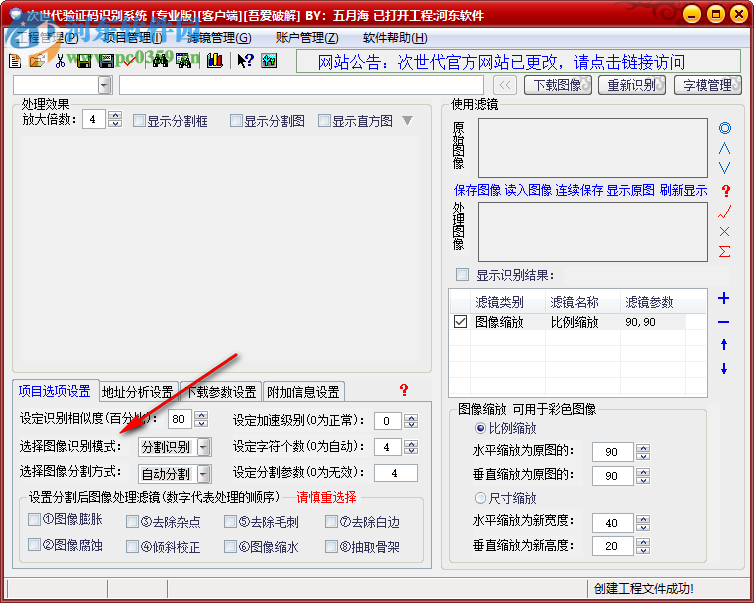Click the red check mark icon beside processed image
The width and height of the screenshot is (754, 603).
coord(725,211)
